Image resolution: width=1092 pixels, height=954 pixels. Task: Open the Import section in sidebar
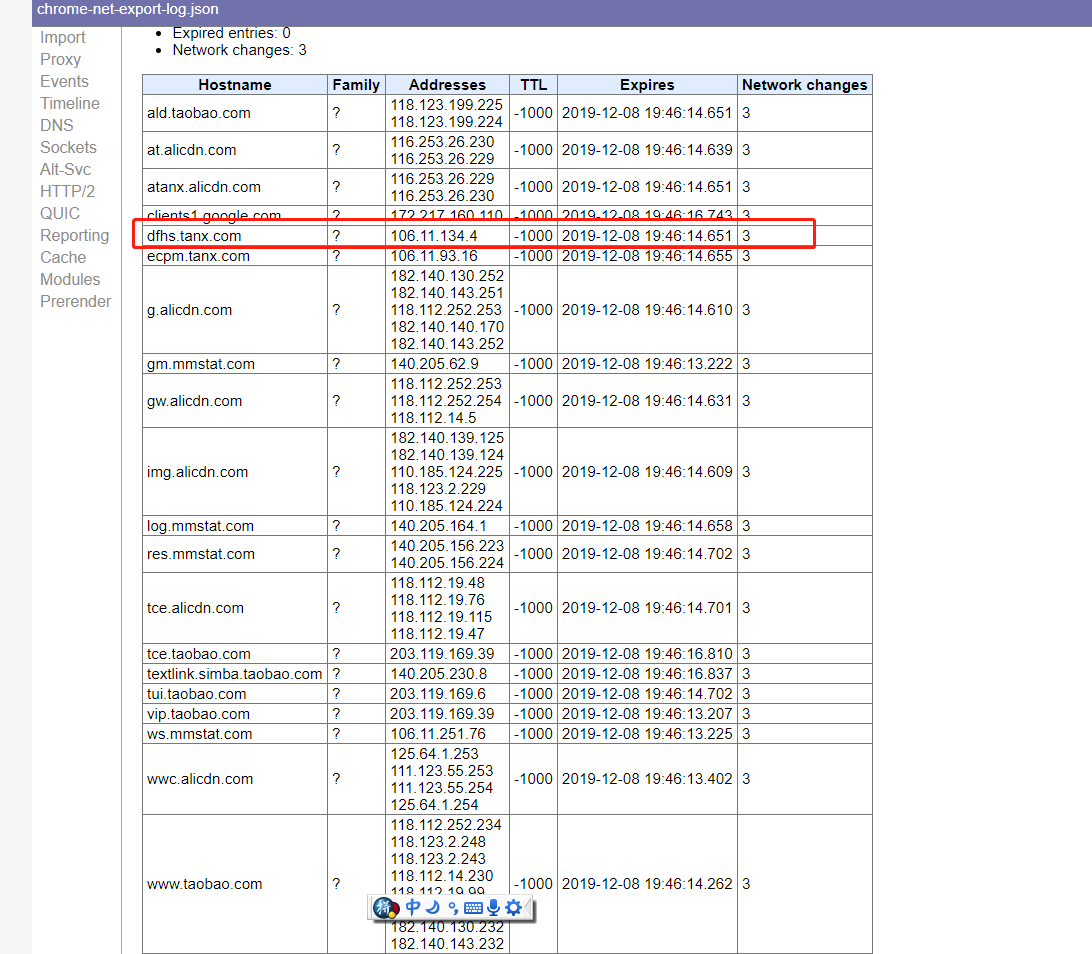click(63, 38)
